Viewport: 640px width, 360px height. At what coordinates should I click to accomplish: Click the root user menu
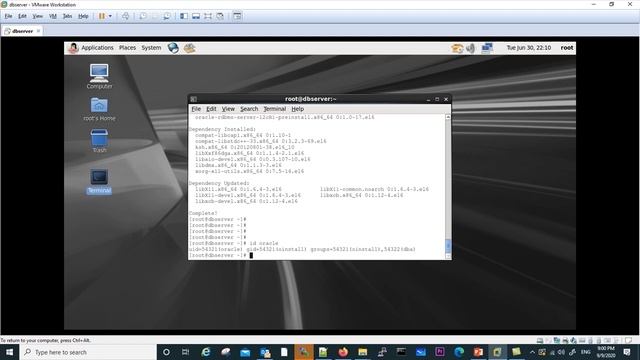[x=567, y=48]
